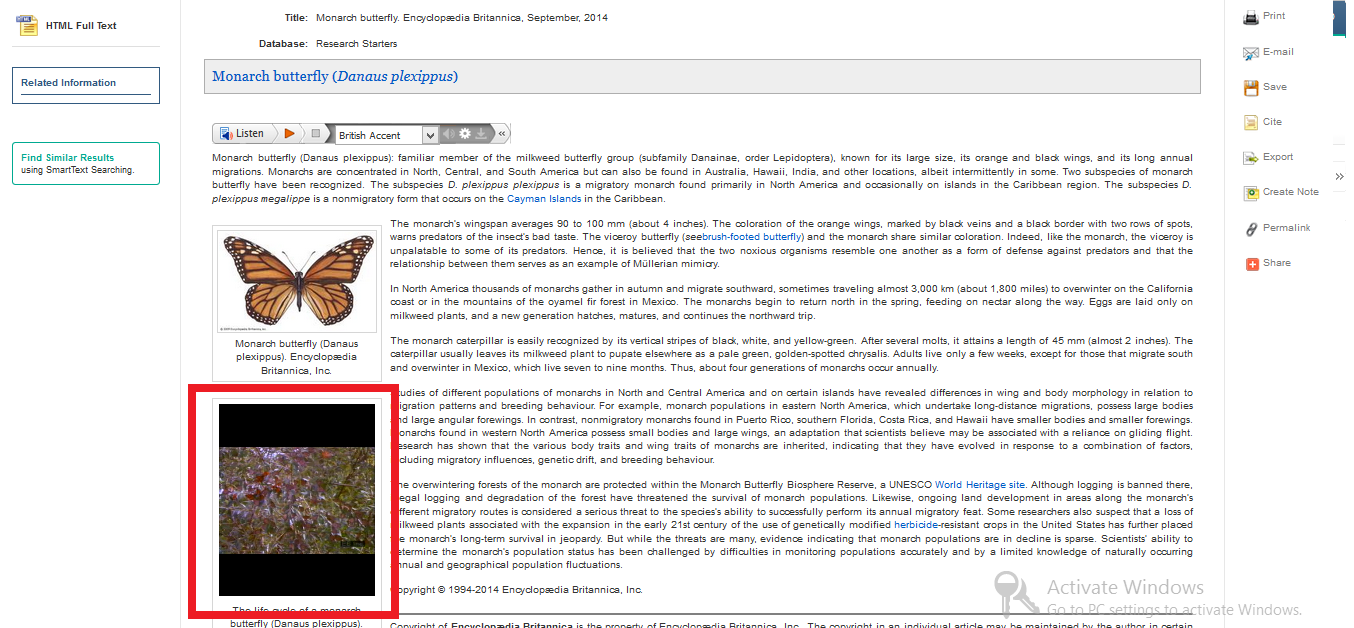Click the Research Starters database value
1354x628 pixels.
pos(356,44)
